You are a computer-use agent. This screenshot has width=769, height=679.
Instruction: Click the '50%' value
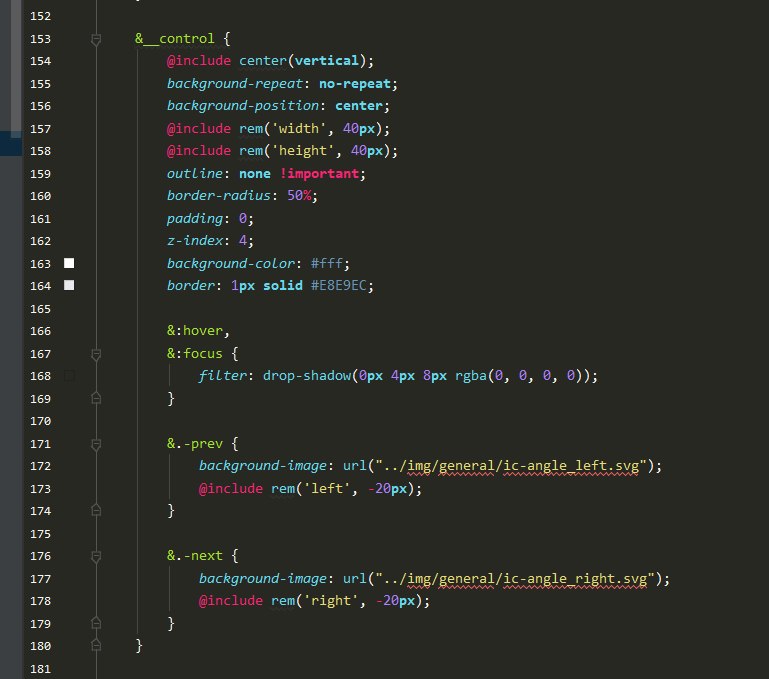299,196
